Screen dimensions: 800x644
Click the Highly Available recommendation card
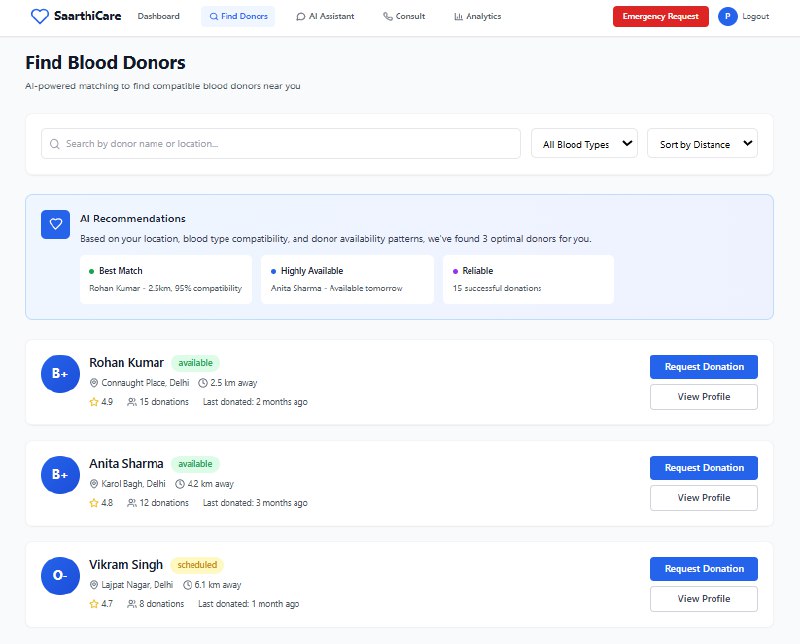pyautogui.click(x=347, y=280)
